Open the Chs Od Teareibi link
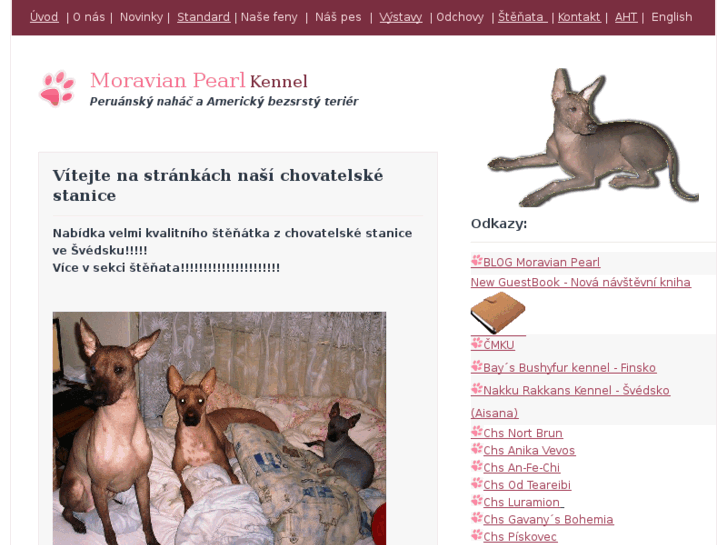The height and width of the screenshot is (545, 727). [x=527, y=485]
